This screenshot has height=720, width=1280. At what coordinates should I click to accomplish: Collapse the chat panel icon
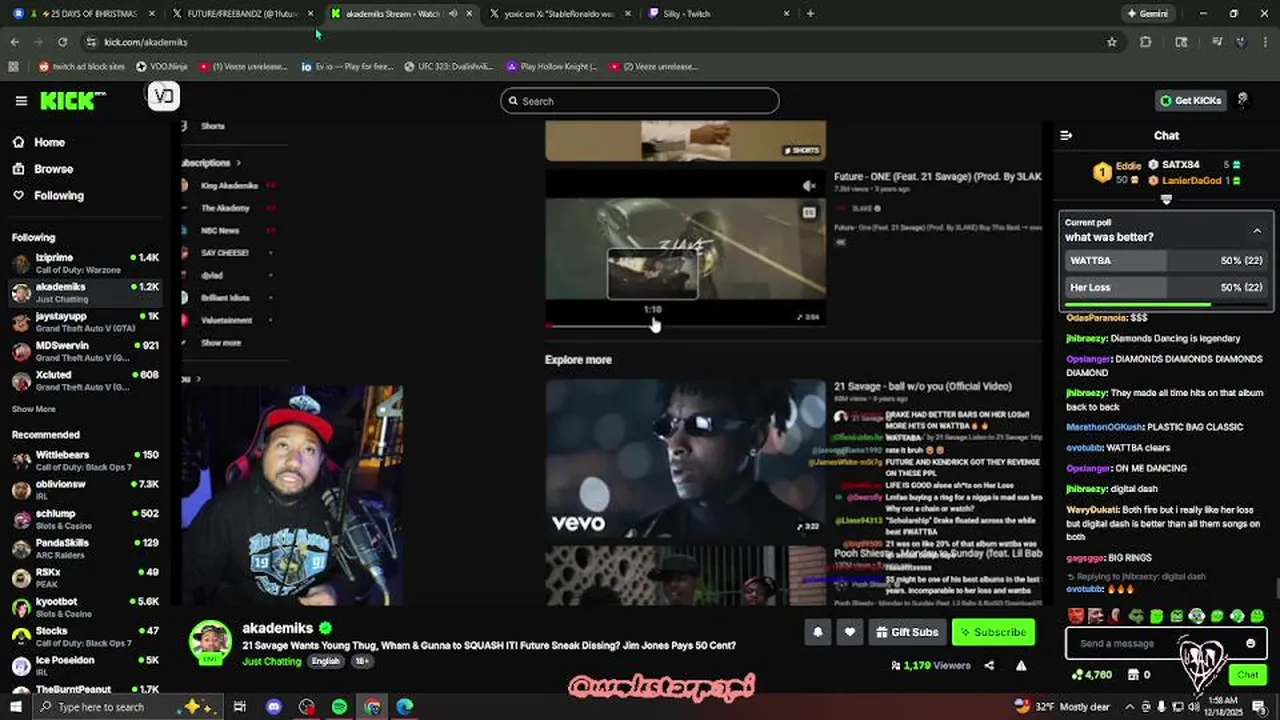1066,135
